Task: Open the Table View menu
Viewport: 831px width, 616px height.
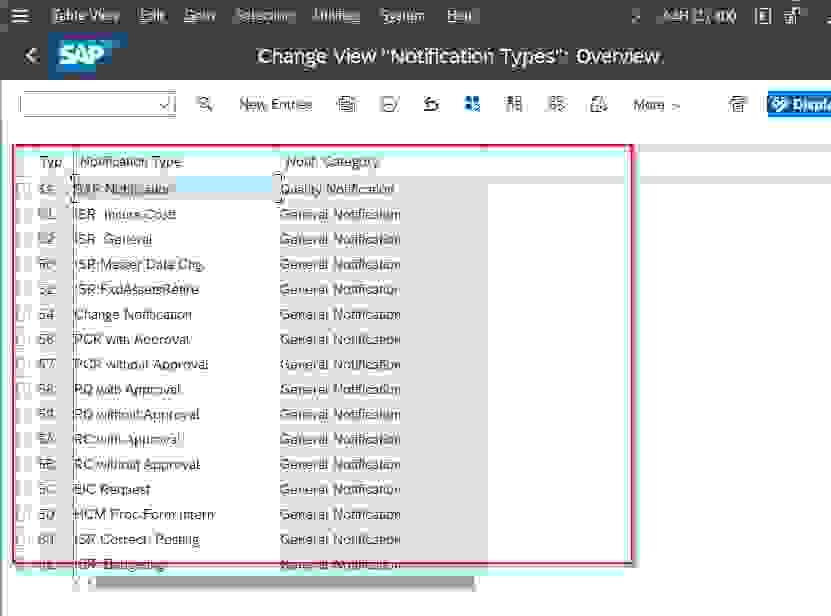Action: (85, 15)
